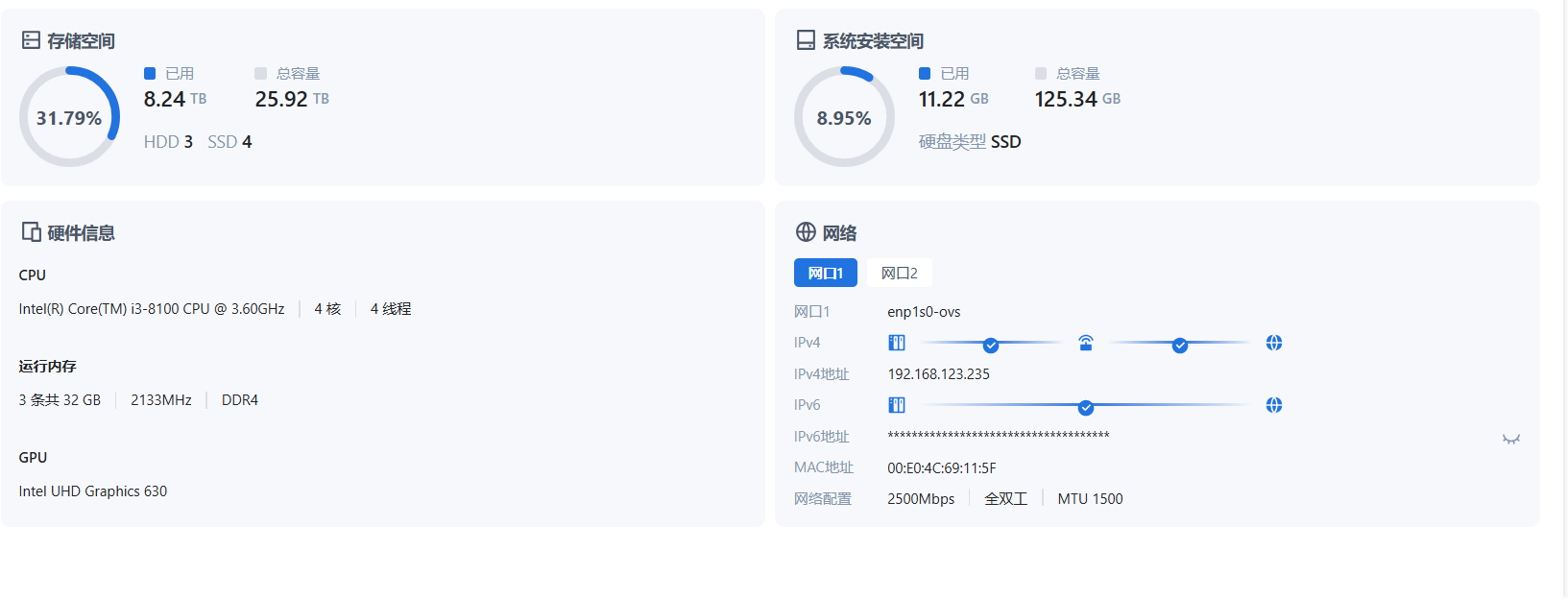Click the Intel UHD Graphics 630 text
The height and width of the screenshot is (598, 1568).
[93, 491]
